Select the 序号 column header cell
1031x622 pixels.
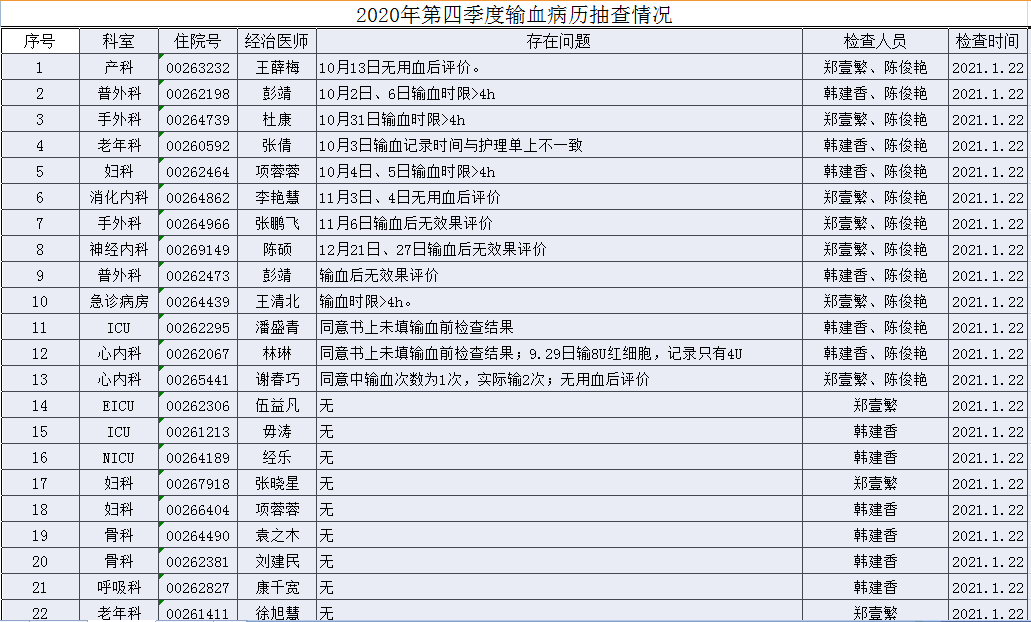[x=40, y=41]
